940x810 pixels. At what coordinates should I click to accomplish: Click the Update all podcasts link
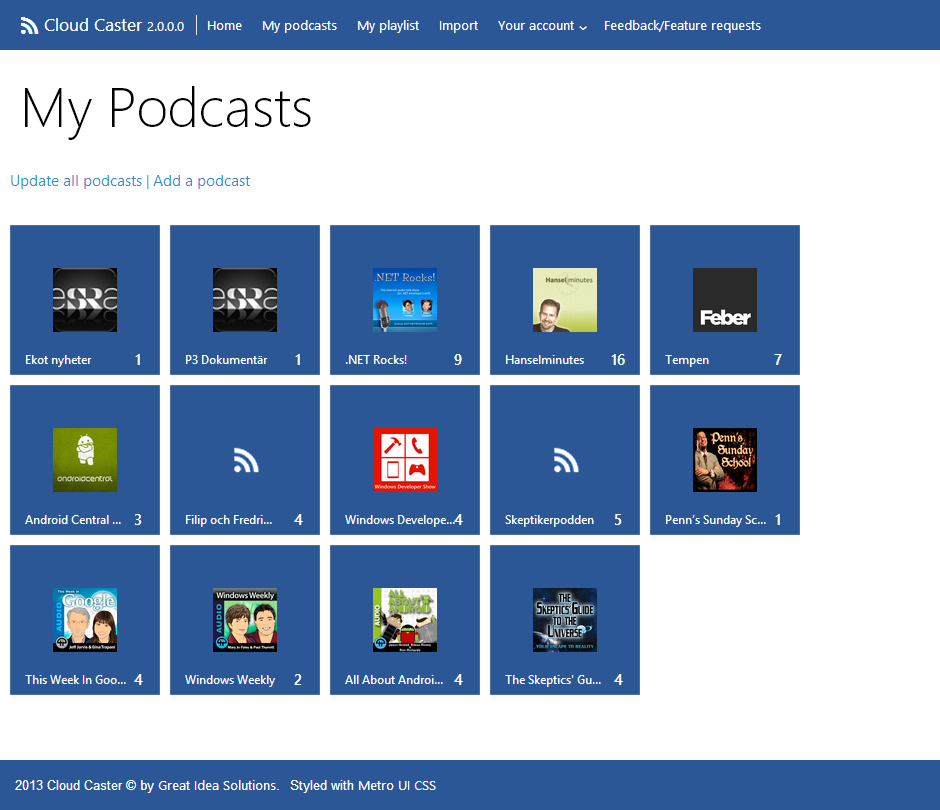click(x=76, y=181)
